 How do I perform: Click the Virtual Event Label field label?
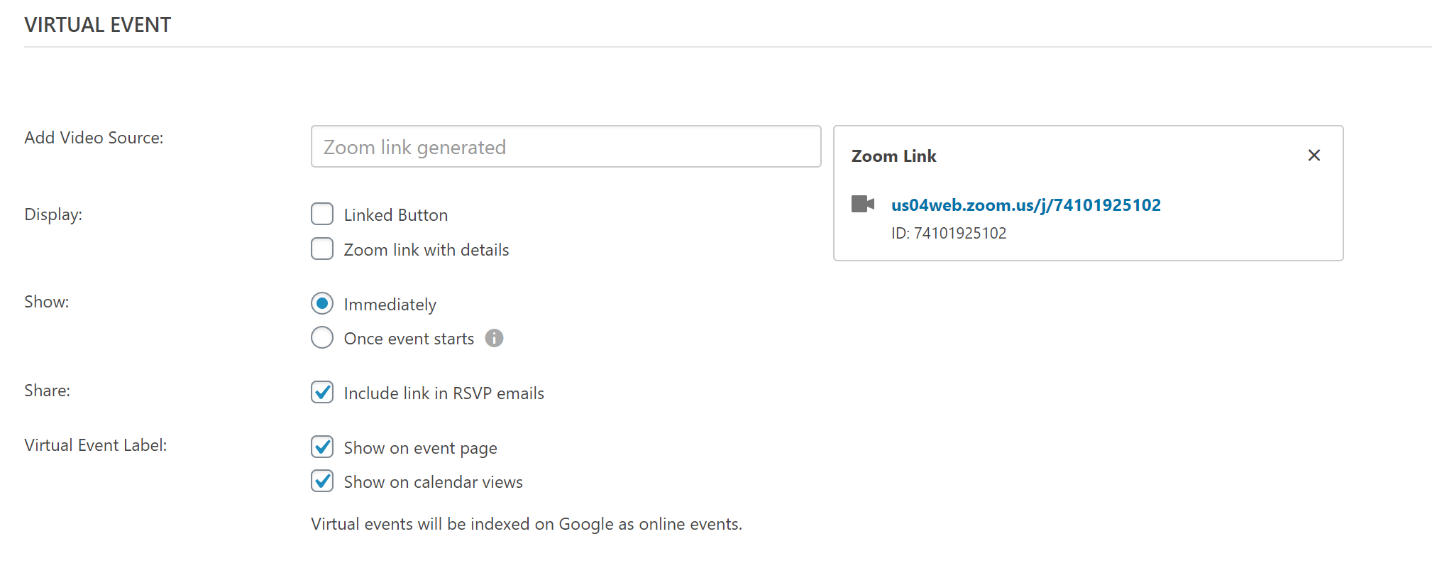[95, 445]
